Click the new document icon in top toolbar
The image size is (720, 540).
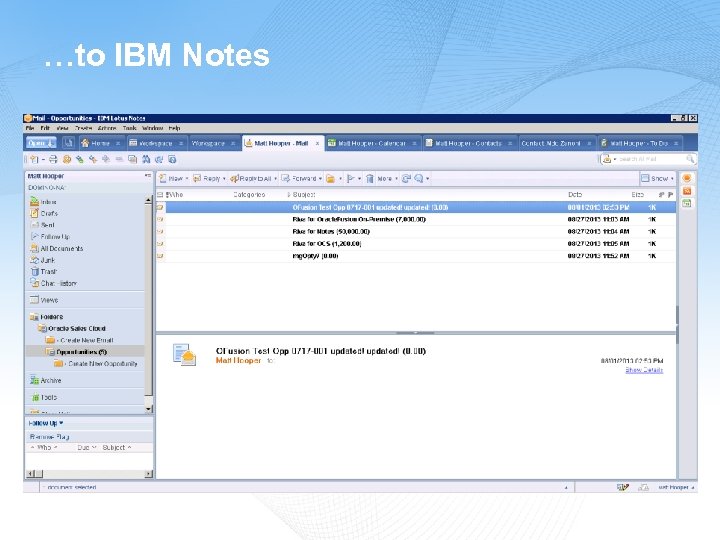34,159
